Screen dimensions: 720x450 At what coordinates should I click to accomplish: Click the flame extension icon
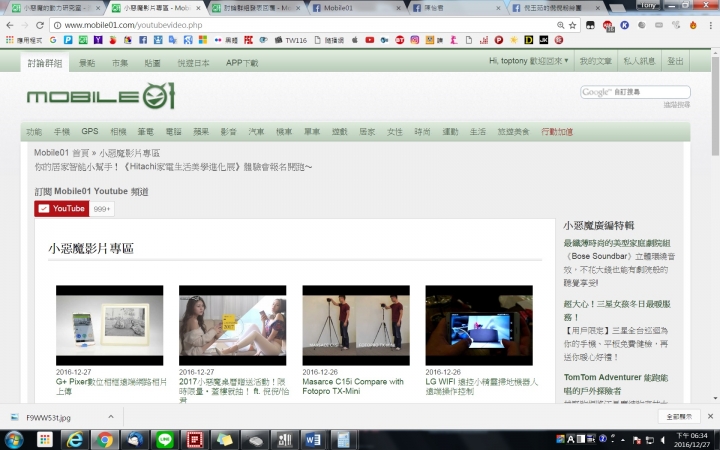693,25
